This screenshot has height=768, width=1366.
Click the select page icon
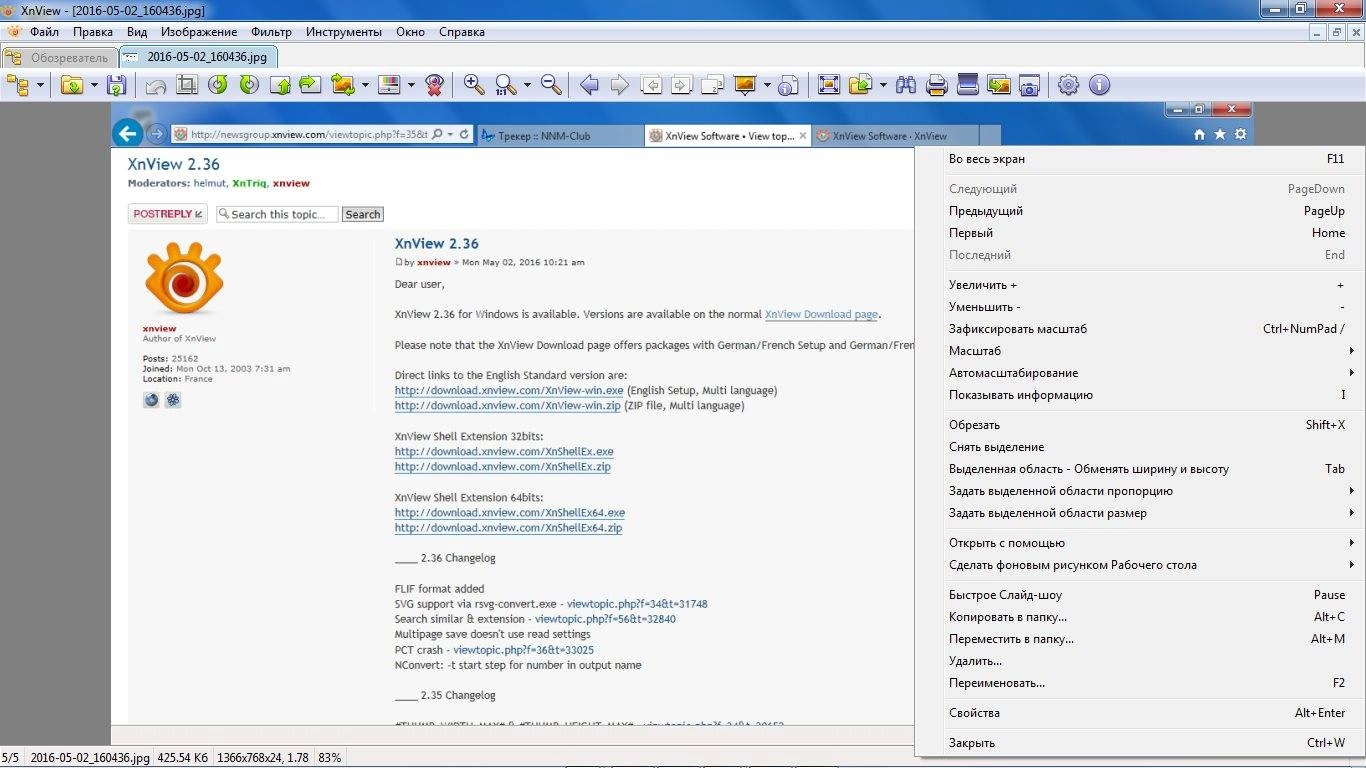(713, 86)
